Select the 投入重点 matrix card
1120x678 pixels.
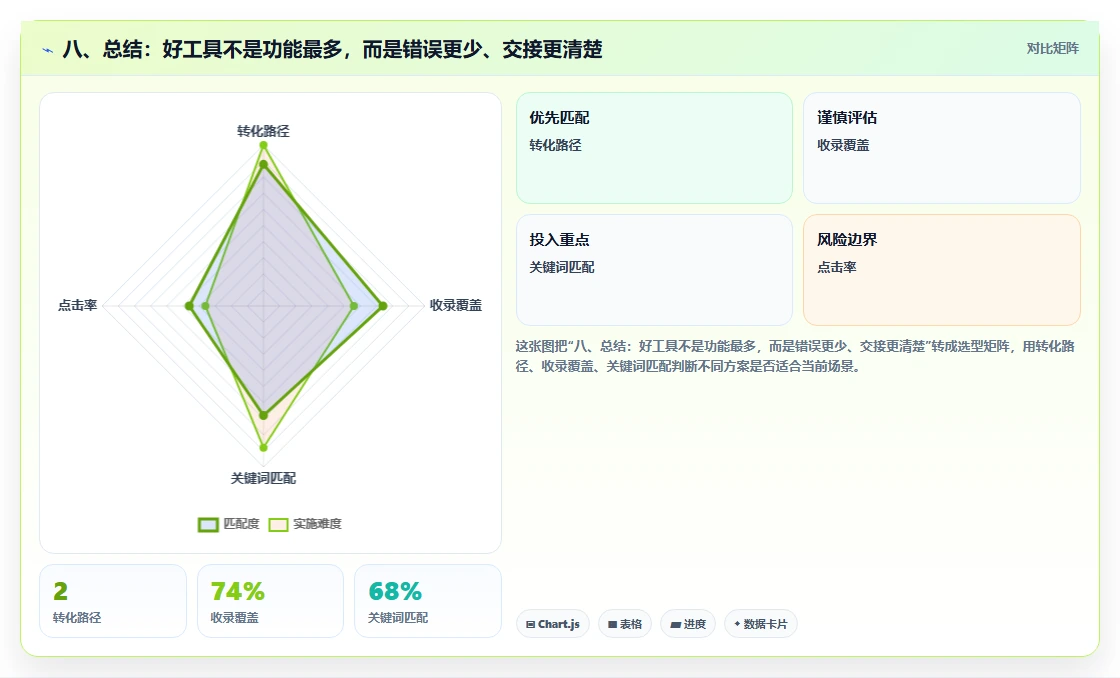(654, 270)
